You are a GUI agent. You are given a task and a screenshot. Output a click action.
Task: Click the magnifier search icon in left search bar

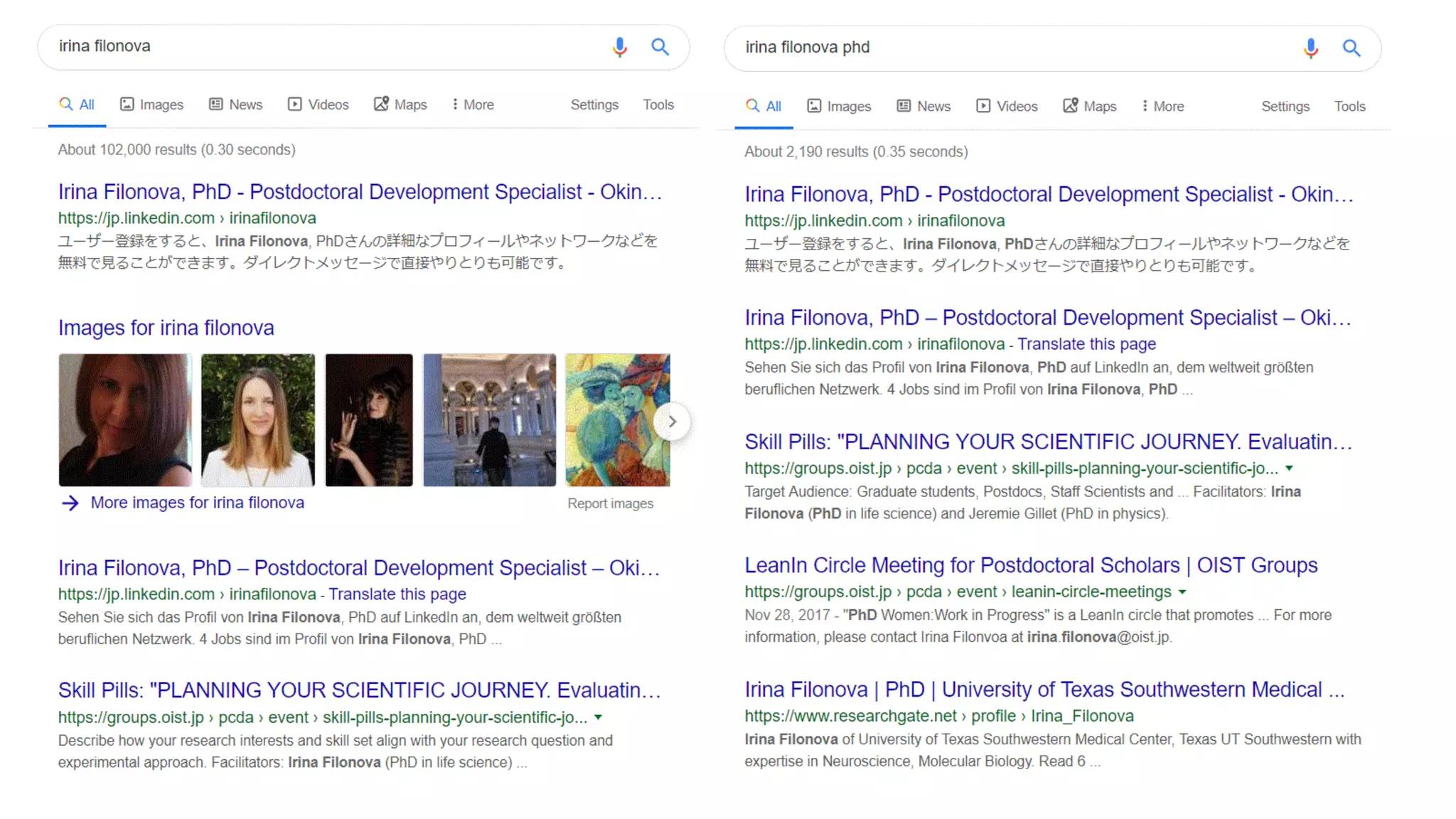660,47
